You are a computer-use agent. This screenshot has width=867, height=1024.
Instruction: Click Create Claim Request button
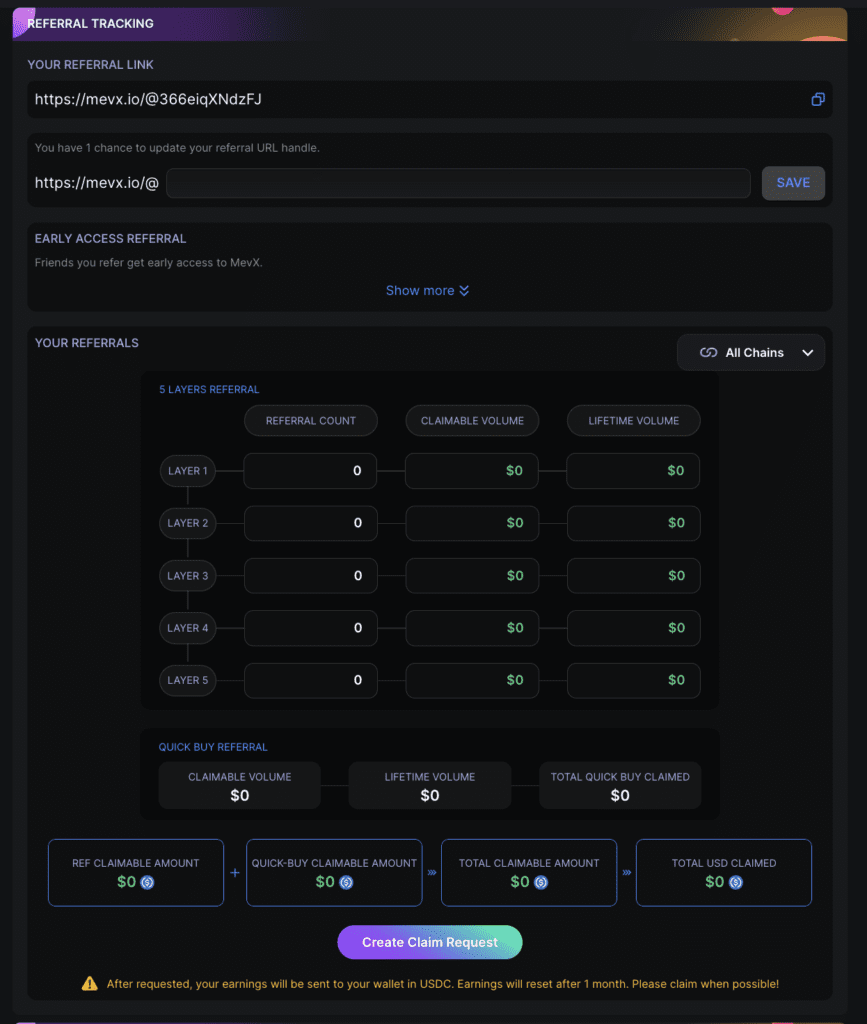coord(430,942)
